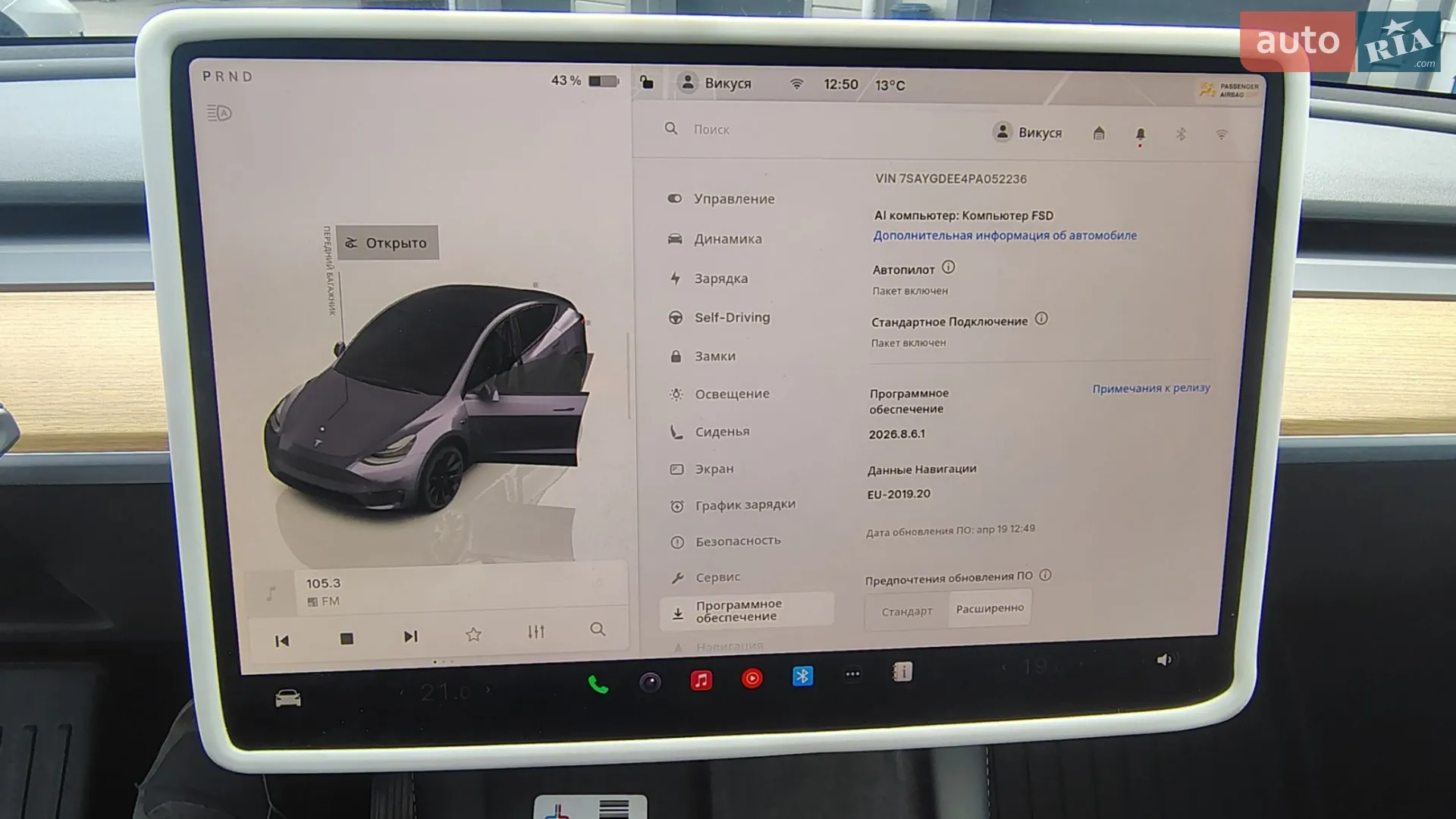Tap the battery 43 % indicator
This screenshot has height=819, width=1456.
(585, 80)
